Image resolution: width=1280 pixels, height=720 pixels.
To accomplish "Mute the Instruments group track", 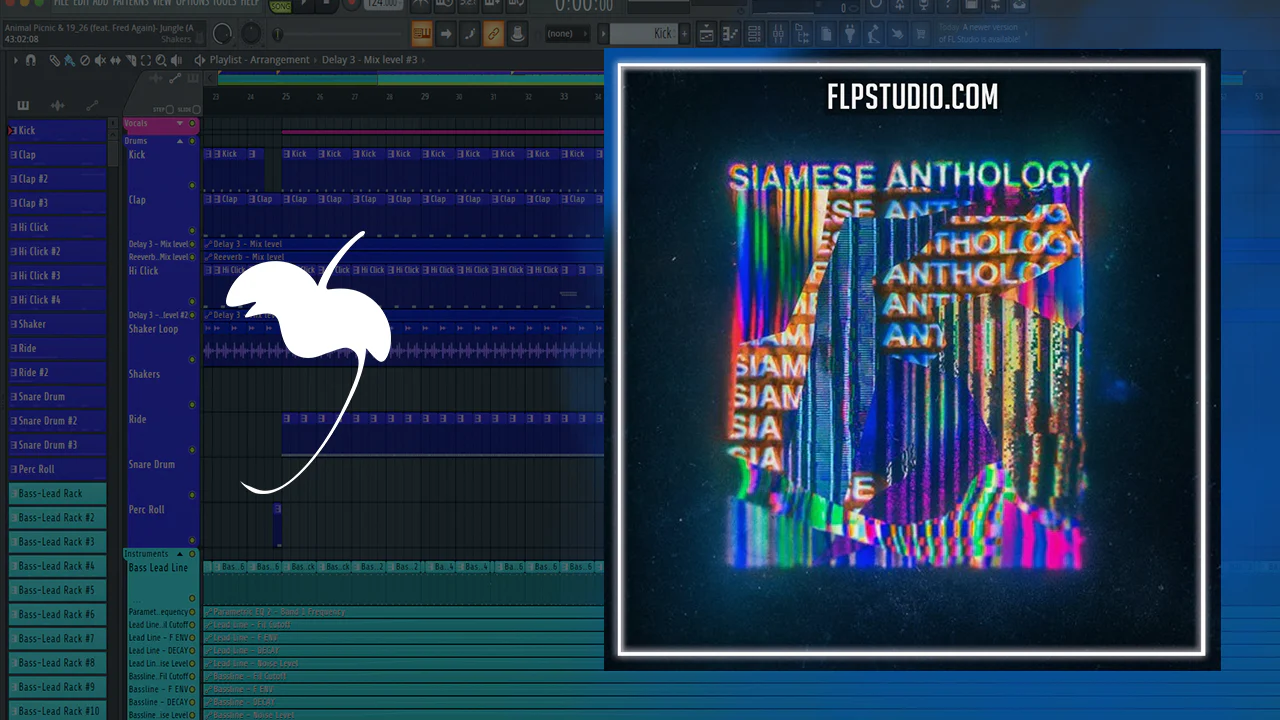I will pos(191,554).
